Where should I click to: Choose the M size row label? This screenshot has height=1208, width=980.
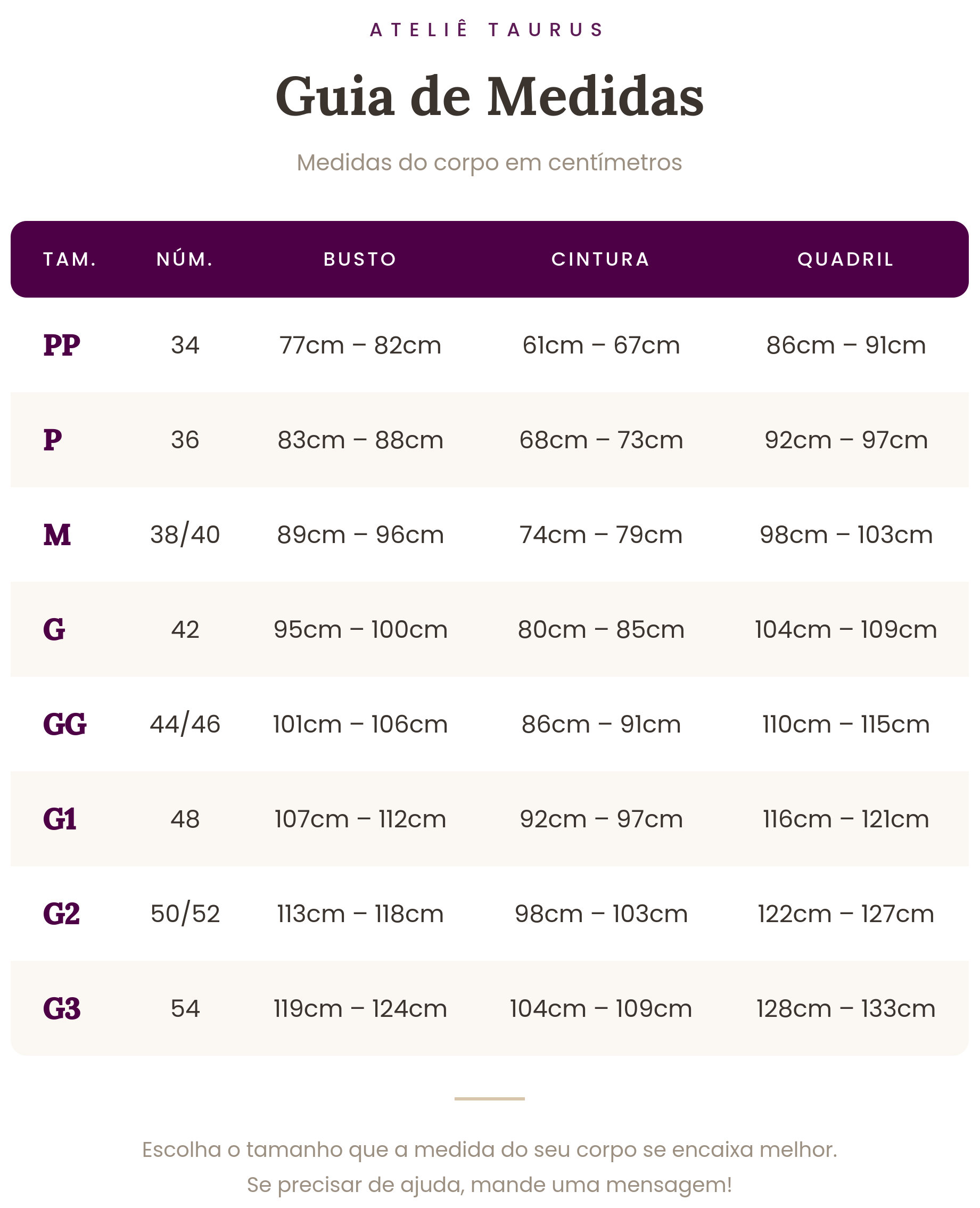click(x=57, y=535)
